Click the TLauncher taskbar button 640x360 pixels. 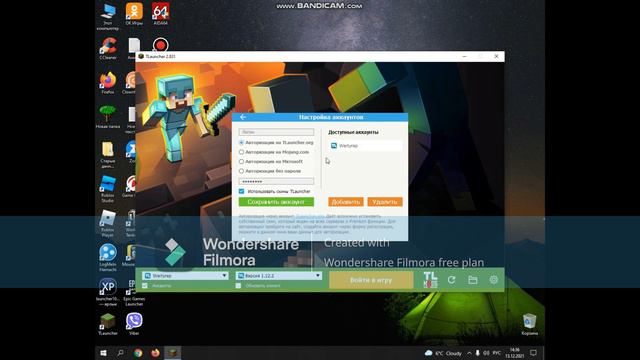click(173, 353)
